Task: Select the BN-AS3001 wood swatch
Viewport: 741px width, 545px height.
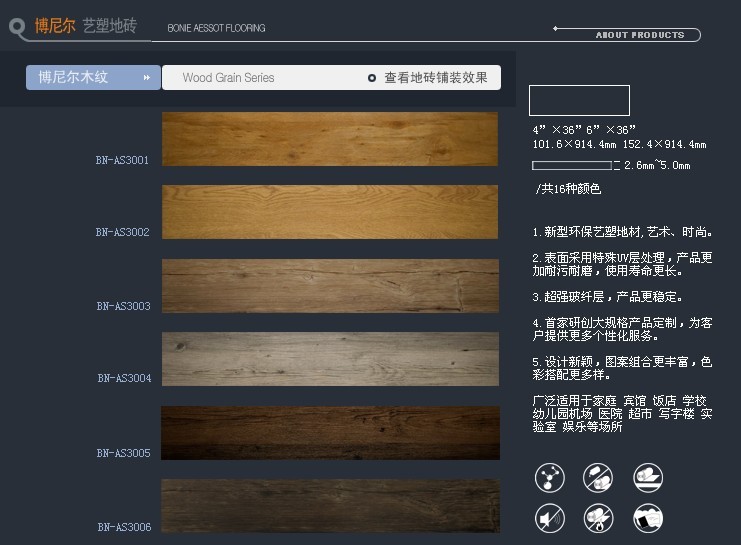Action: (x=330, y=139)
